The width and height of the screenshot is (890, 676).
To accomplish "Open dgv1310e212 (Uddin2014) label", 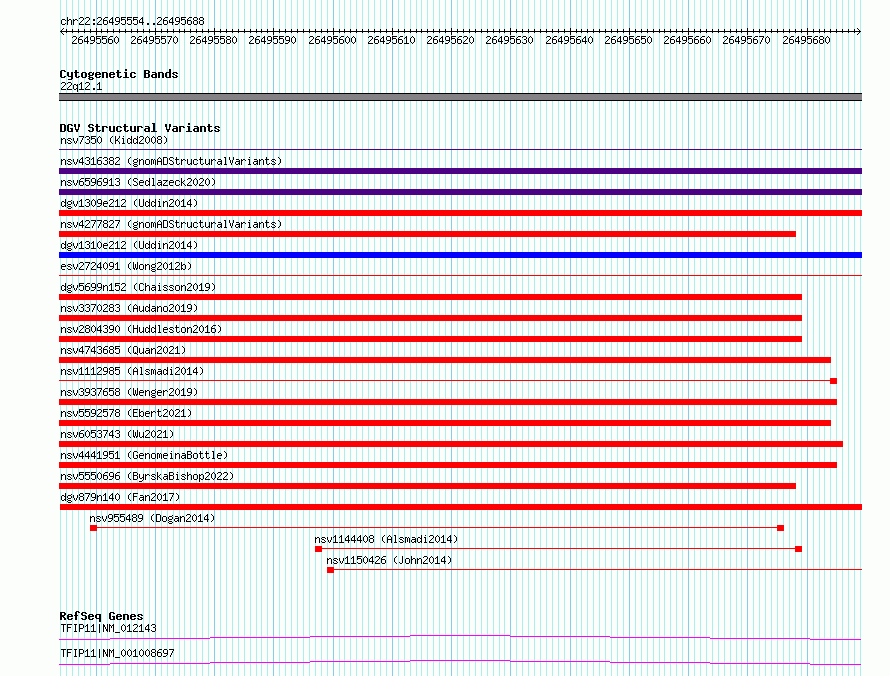I will coord(129,245).
